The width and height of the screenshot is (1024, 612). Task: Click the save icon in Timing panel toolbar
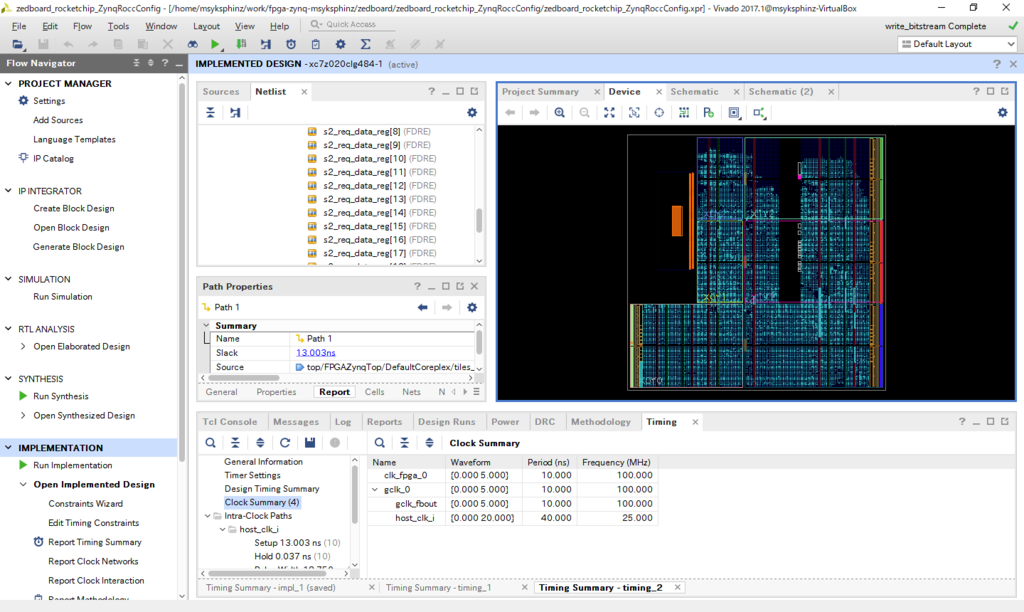310,442
